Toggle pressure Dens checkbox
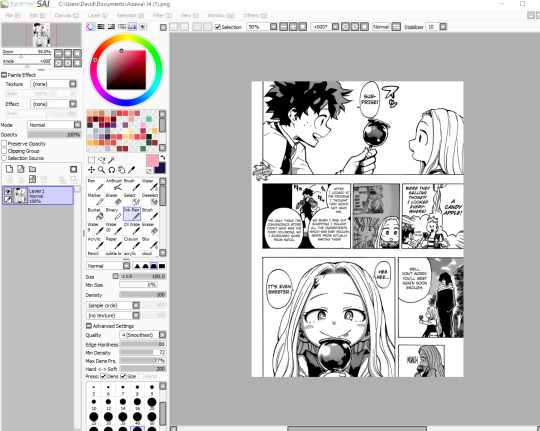Viewport: 540px width, 431px height. tap(103, 376)
